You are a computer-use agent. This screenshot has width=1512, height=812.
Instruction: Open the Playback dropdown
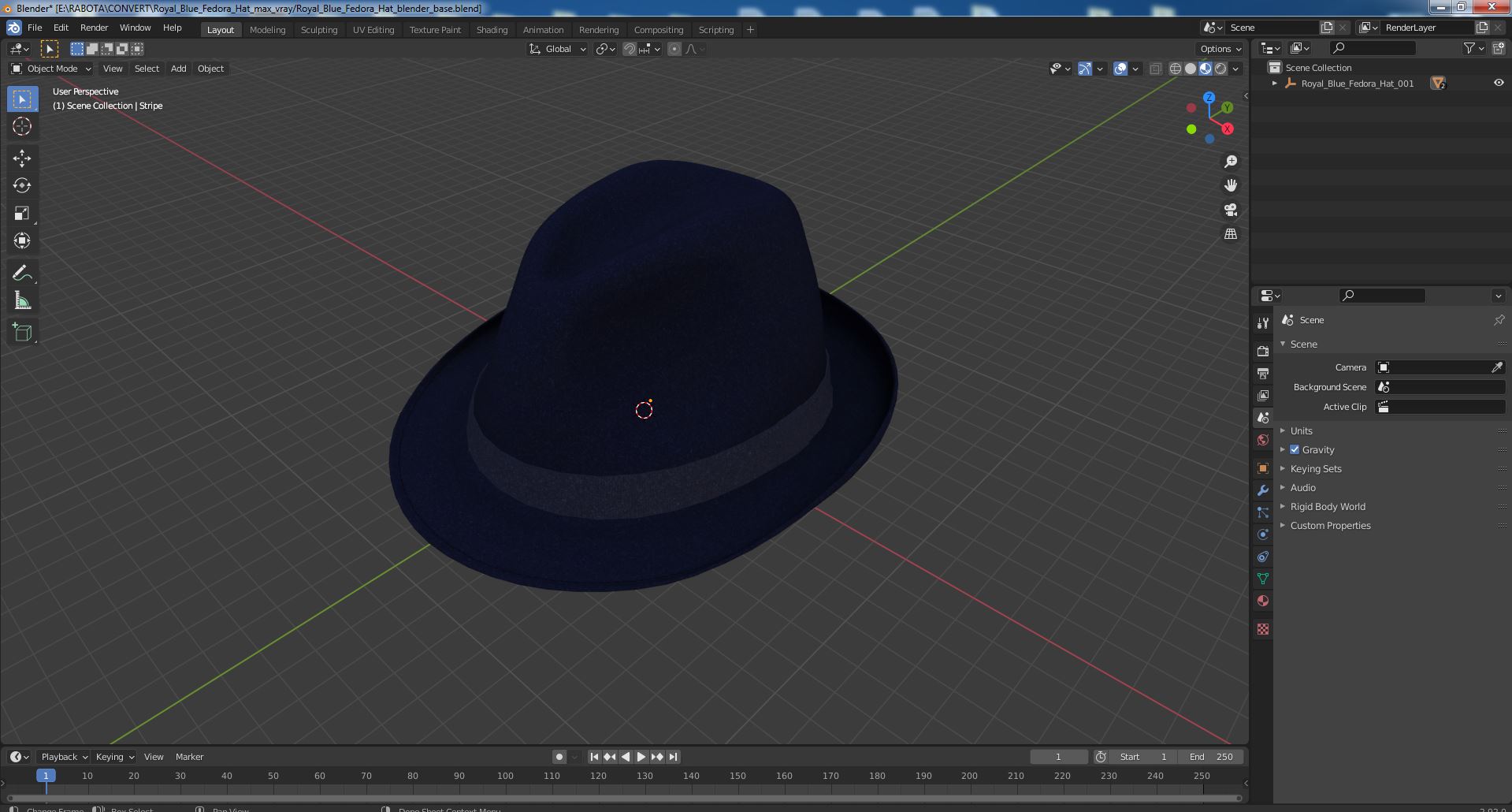click(64, 757)
